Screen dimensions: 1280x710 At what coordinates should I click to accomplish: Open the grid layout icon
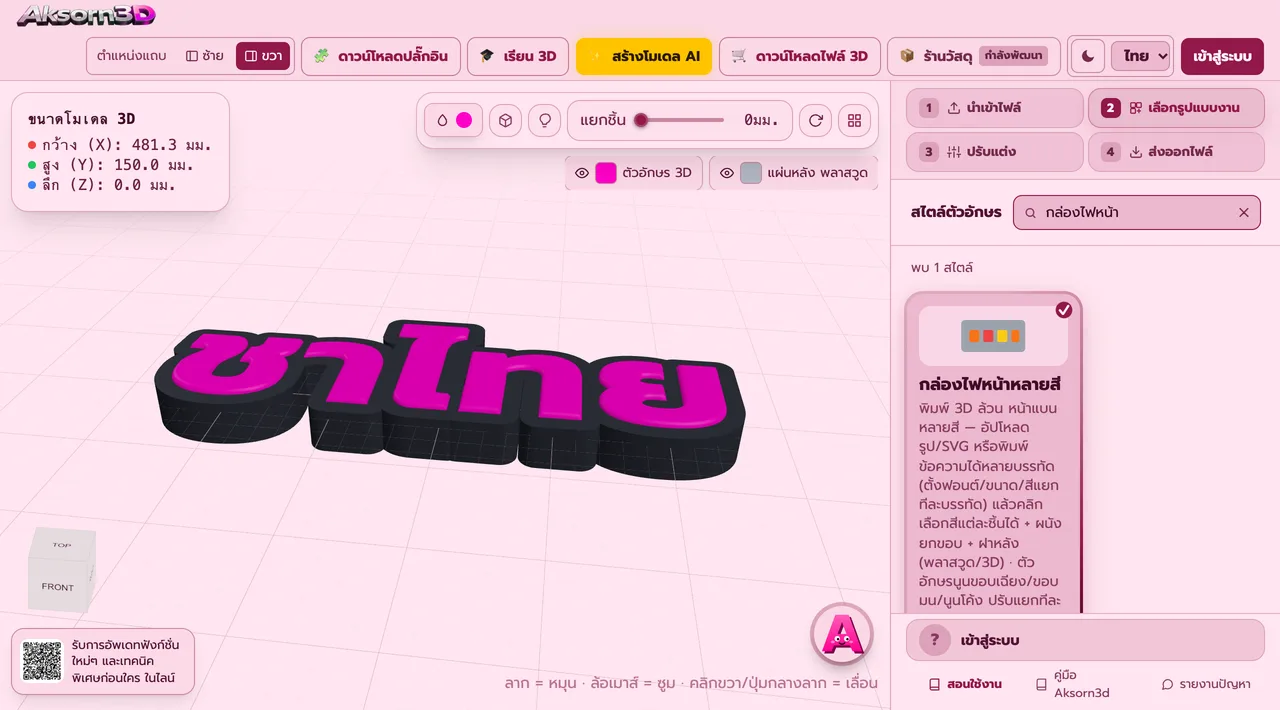click(854, 120)
